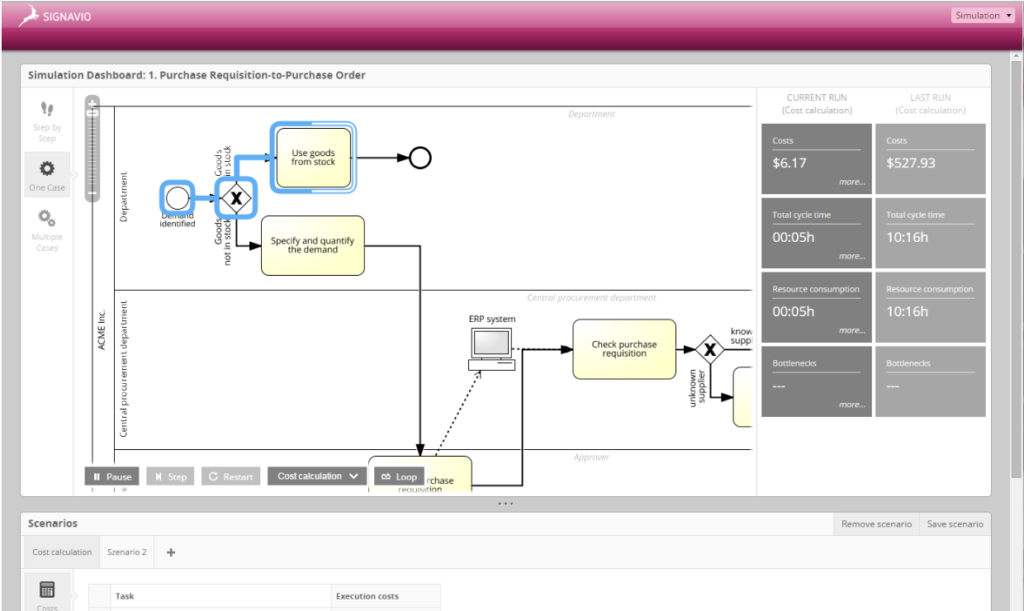
Task: Click the Task column header
Action: [x=221, y=596]
